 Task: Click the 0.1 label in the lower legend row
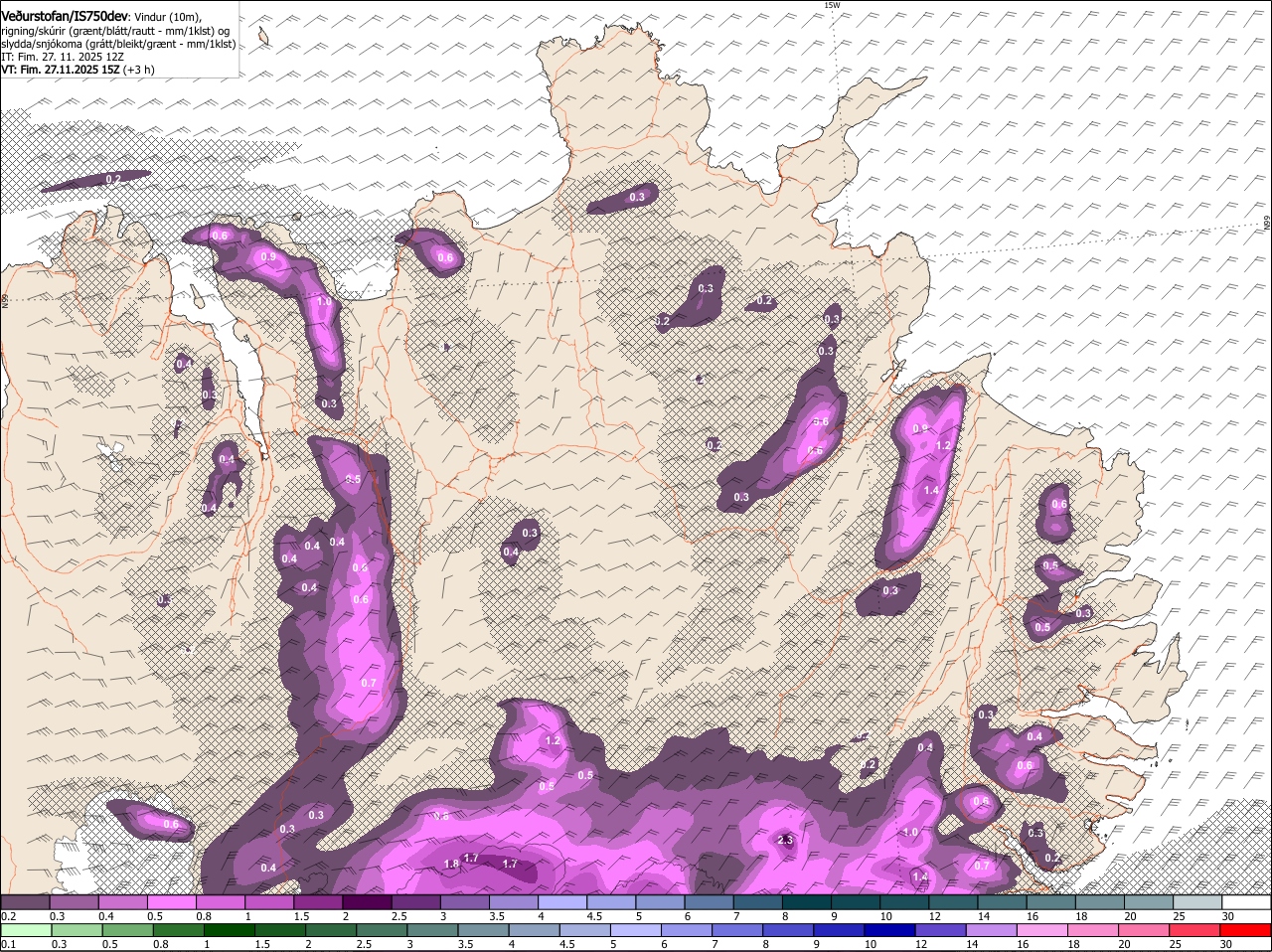click(8, 945)
